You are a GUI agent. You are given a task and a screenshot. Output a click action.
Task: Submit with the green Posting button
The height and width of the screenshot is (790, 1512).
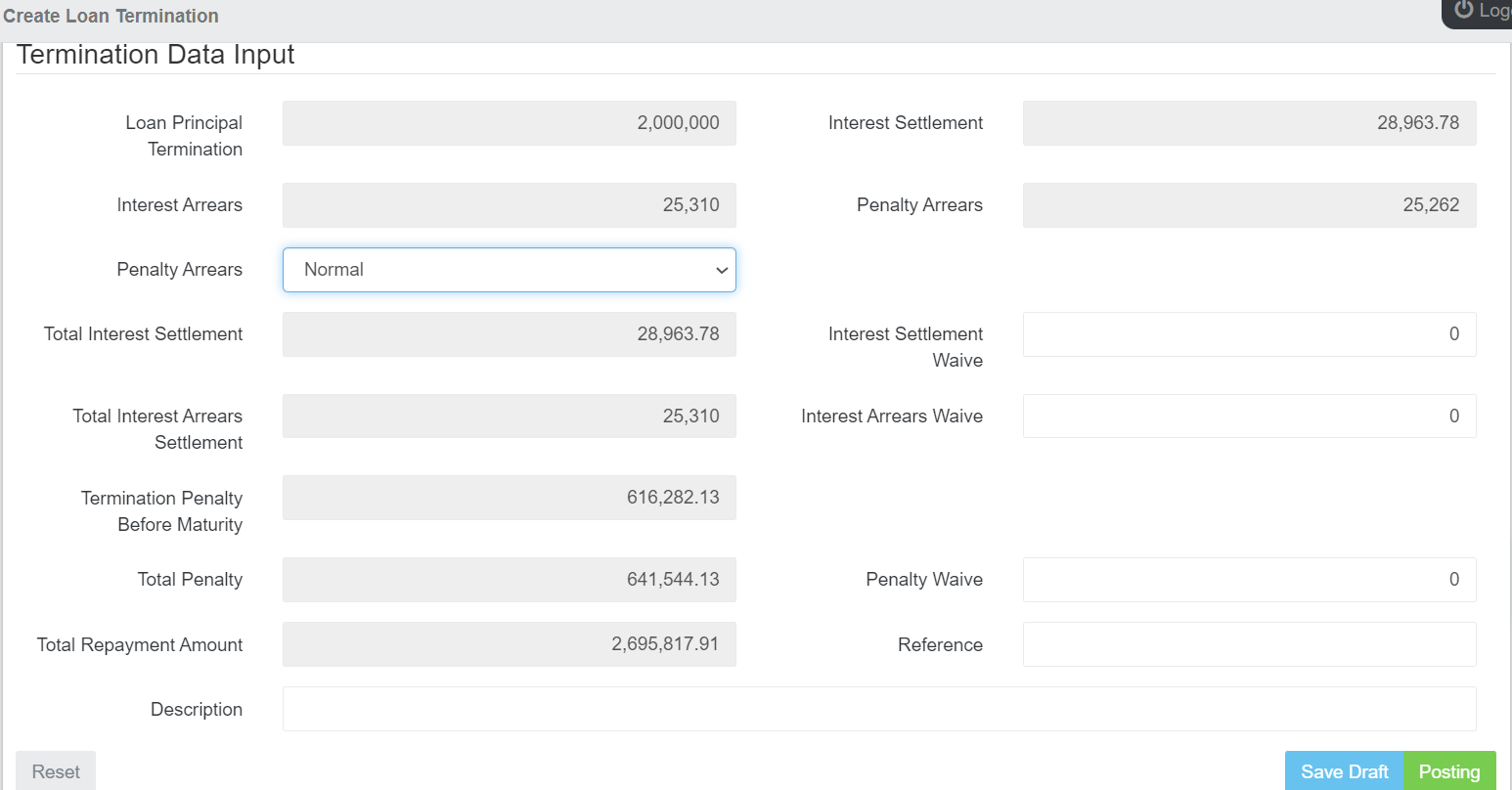[1449, 771]
